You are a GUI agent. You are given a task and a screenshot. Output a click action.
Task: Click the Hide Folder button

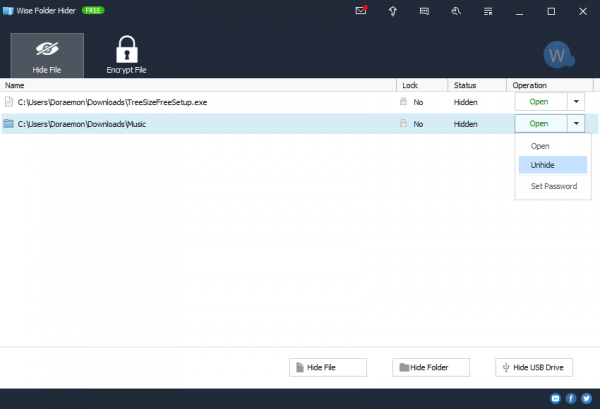tap(431, 367)
